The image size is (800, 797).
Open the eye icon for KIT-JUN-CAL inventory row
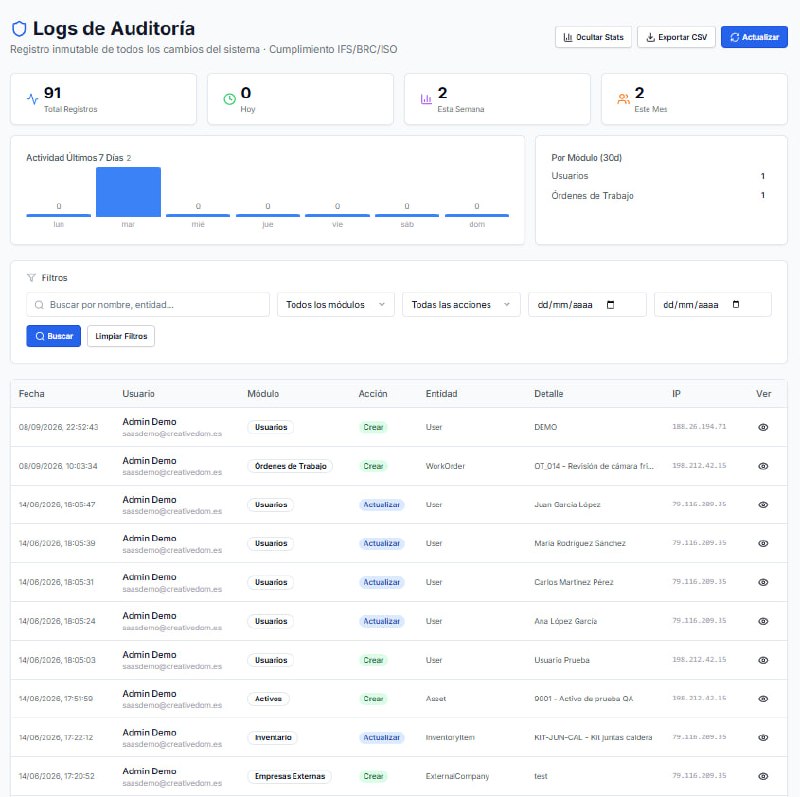[763, 737]
